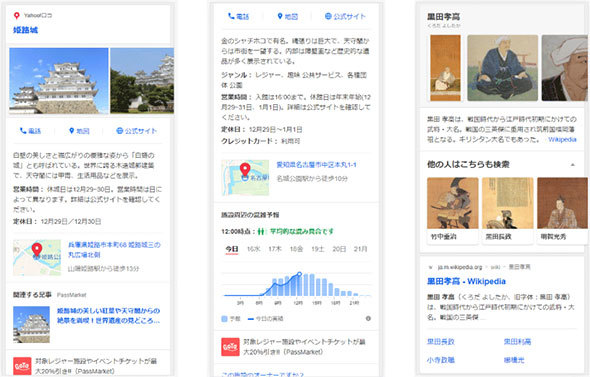Open the related article castle thumbnail
Image resolution: width=590 pixels, height=377 pixels.
pos(31,325)
